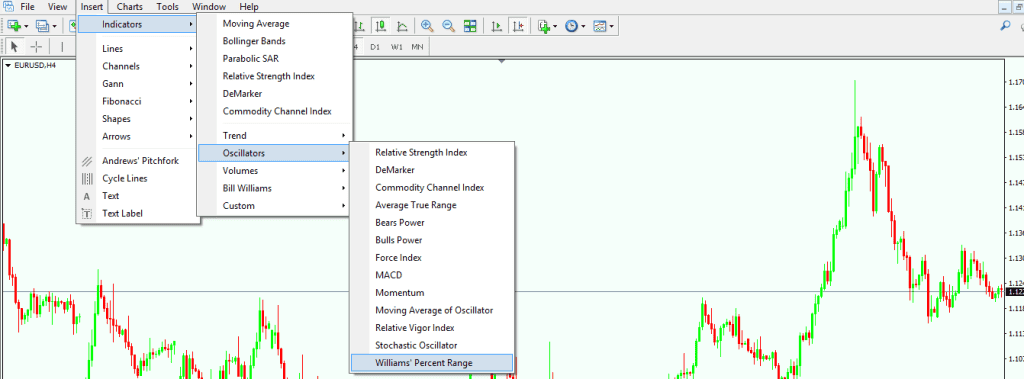Expand the Custom indicators submenu
The image size is (1024, 379).
(x=274, y=205)
